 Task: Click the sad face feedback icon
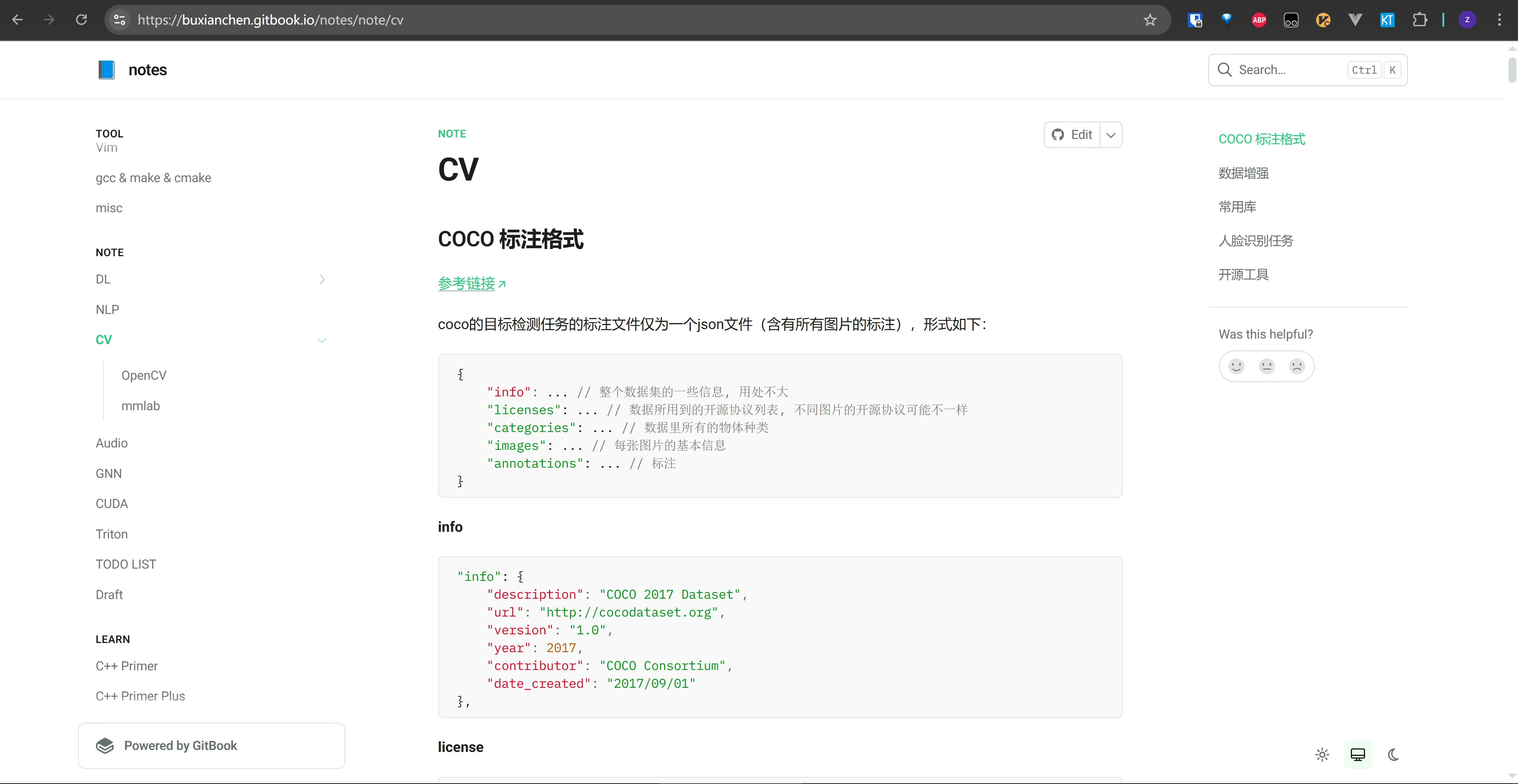pyautogui.click(x=1297, y=366)
